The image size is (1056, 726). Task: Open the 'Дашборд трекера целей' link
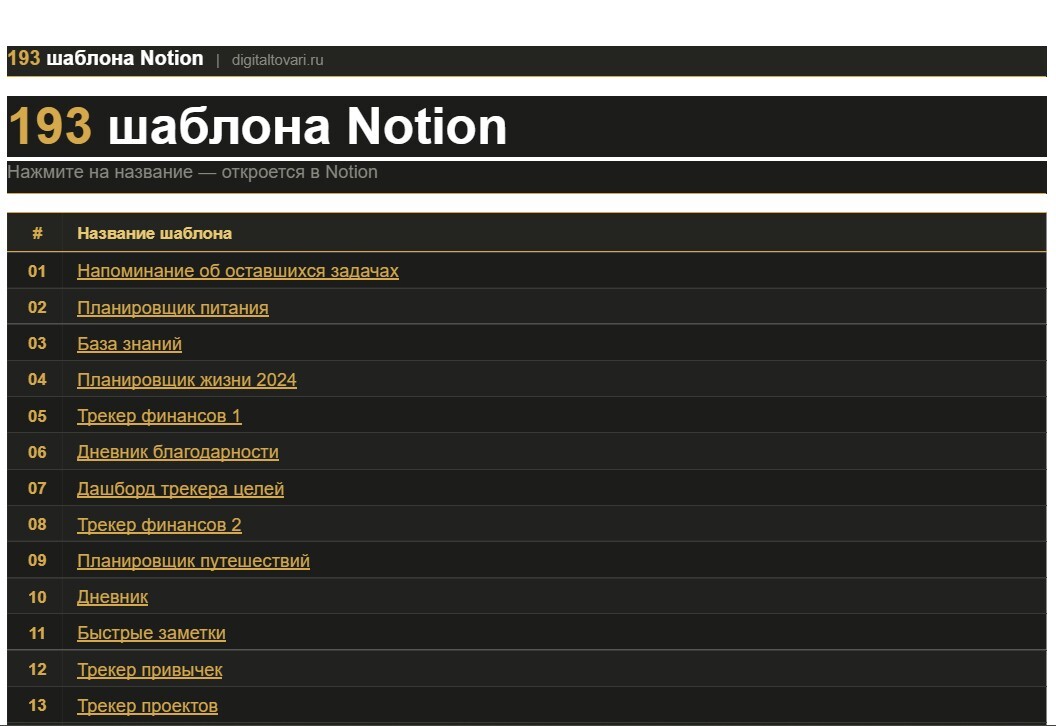pyautogui.click(x=180, y=488)
